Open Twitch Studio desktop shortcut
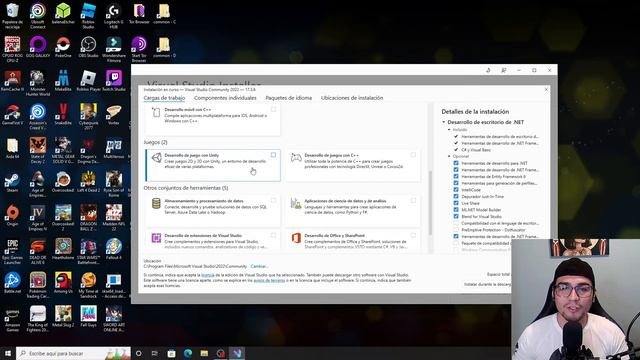The height and width of the screenshot is (360, 640). (x=113, y=80)
